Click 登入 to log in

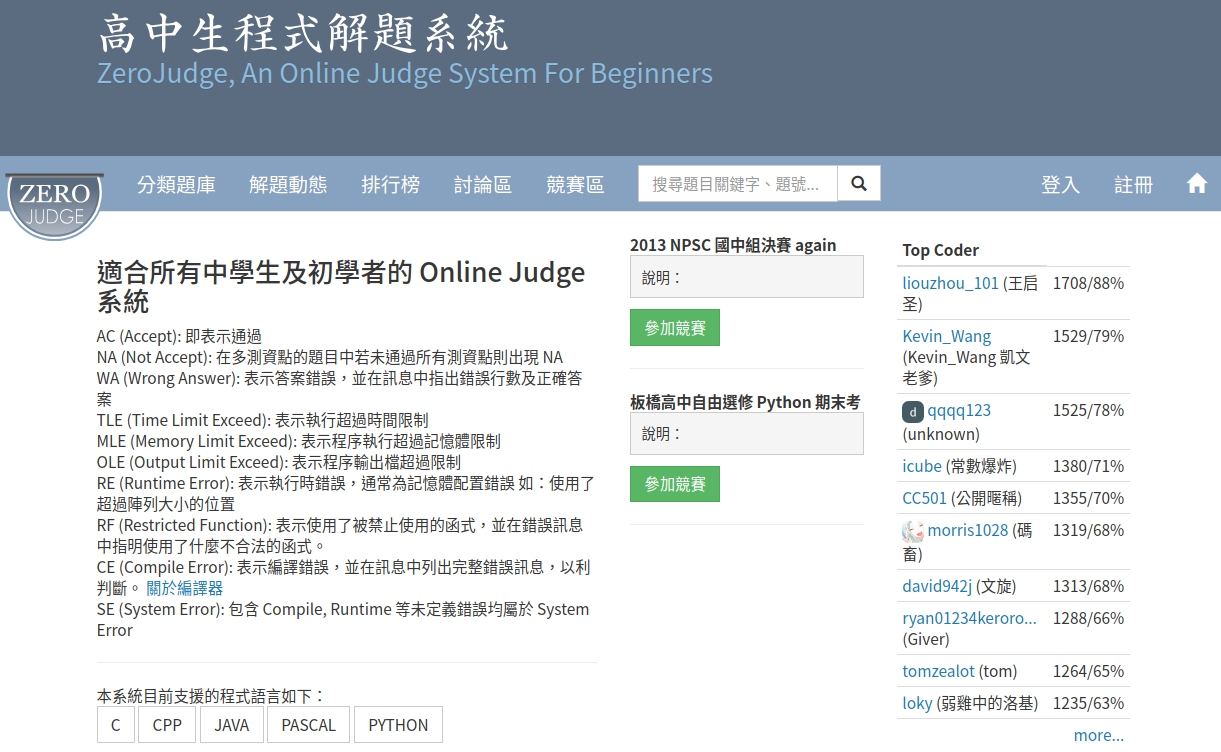1060,185
